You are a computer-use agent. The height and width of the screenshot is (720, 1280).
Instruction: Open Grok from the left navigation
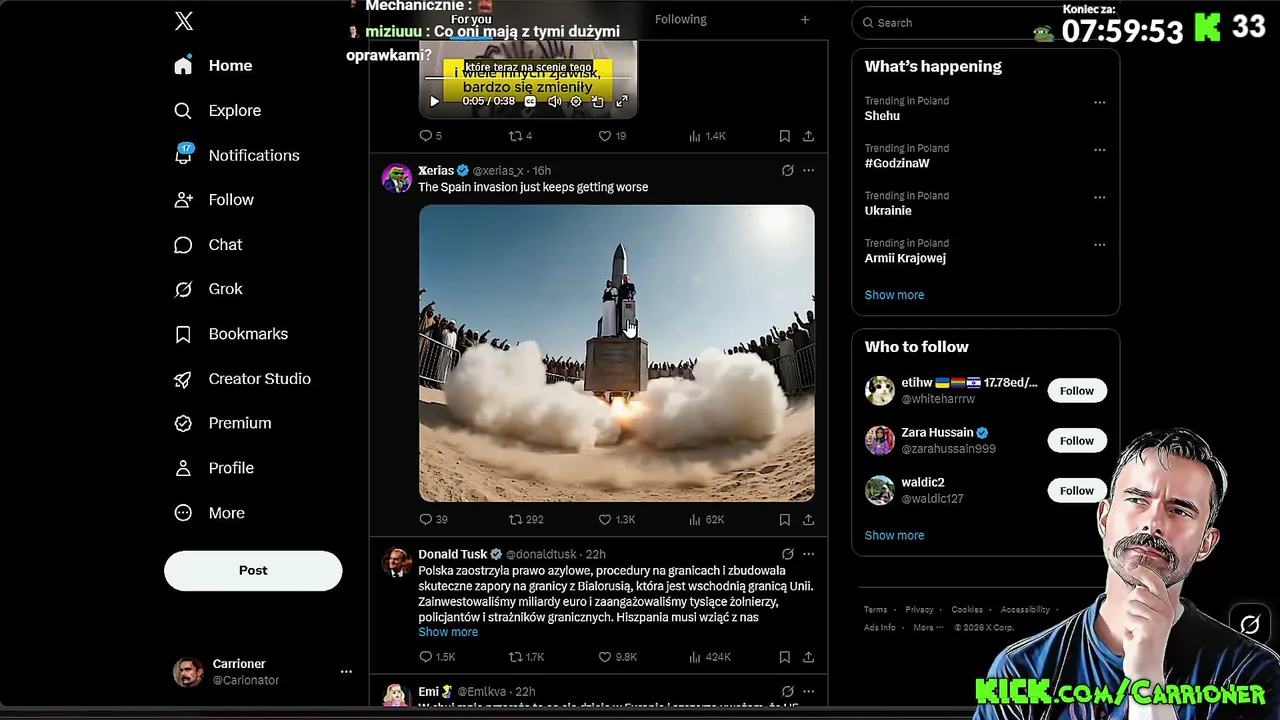[207, 289]
